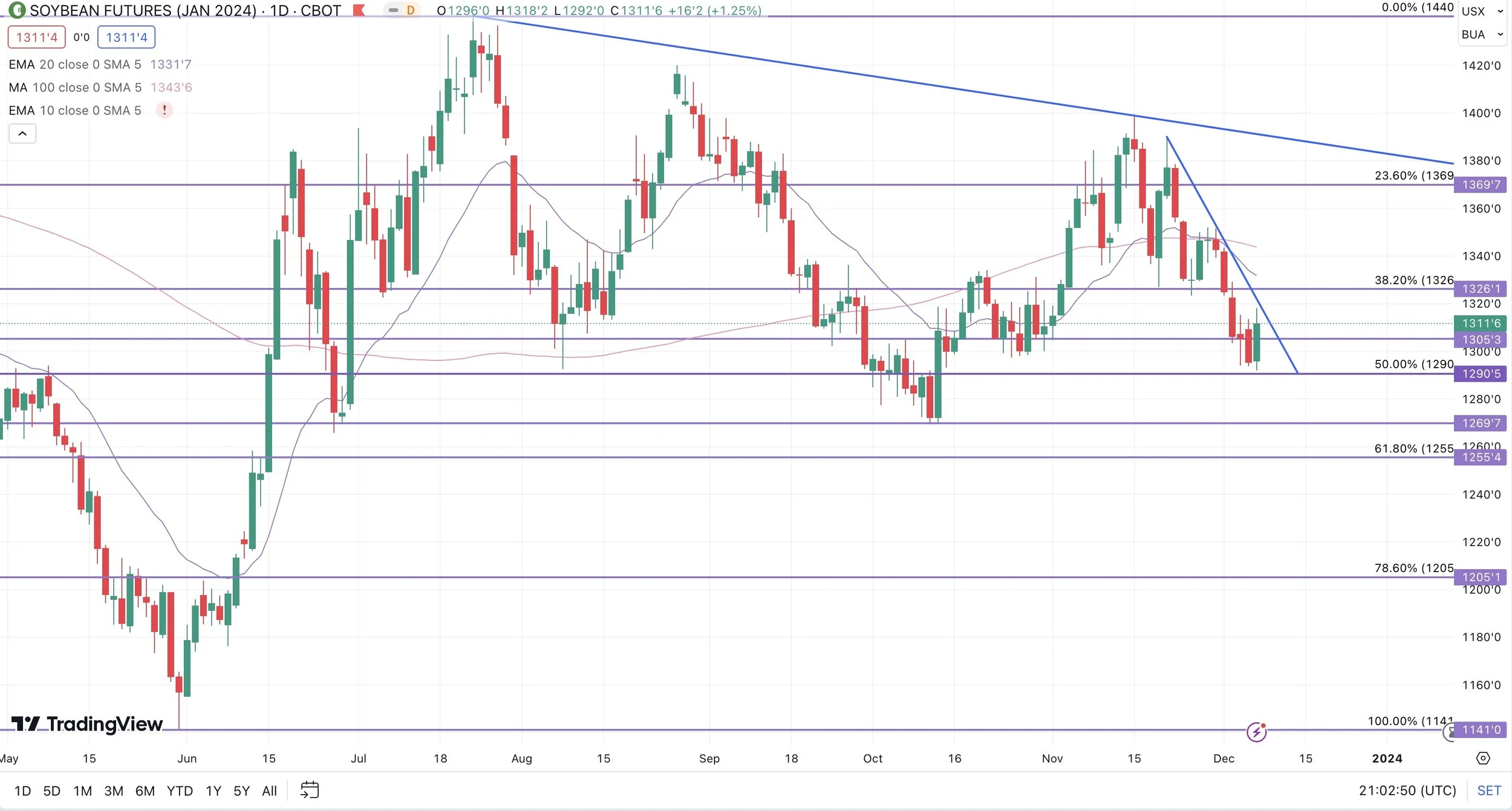The width and height of the screenshot is (1512, 811).
Task: Click the hourglass icon next to 1141'0
Action: pyautogui.click(x=1449, y=732)
